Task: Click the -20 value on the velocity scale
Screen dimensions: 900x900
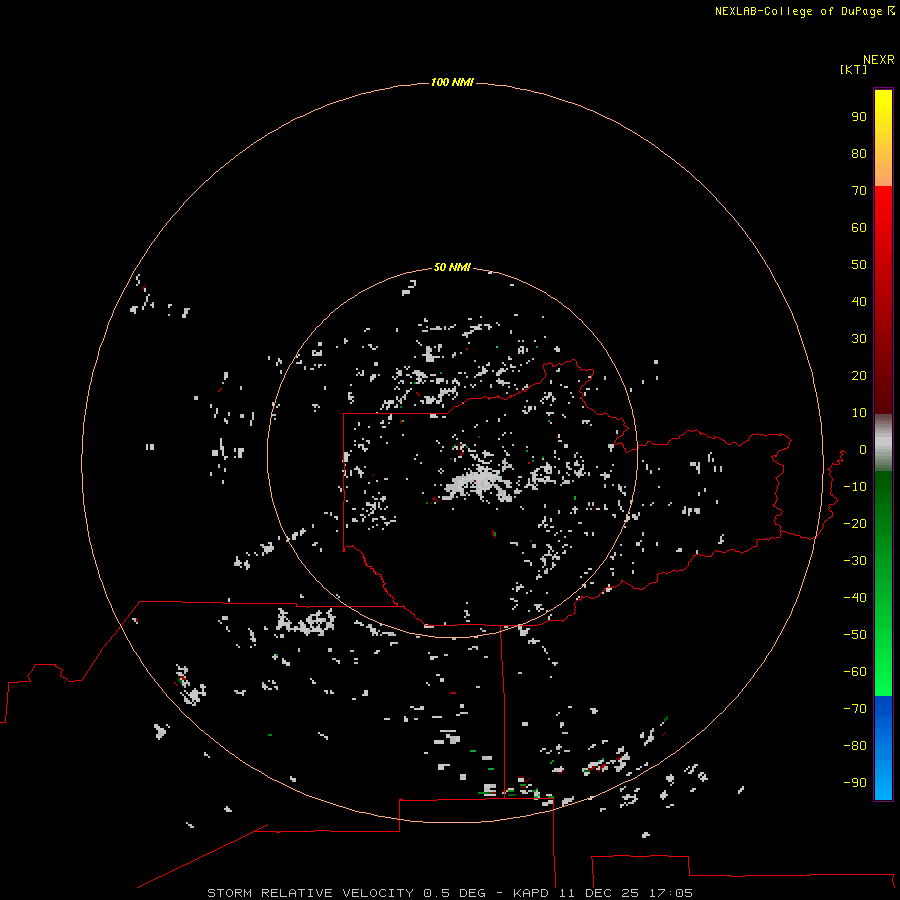Action: pos(855,524)
